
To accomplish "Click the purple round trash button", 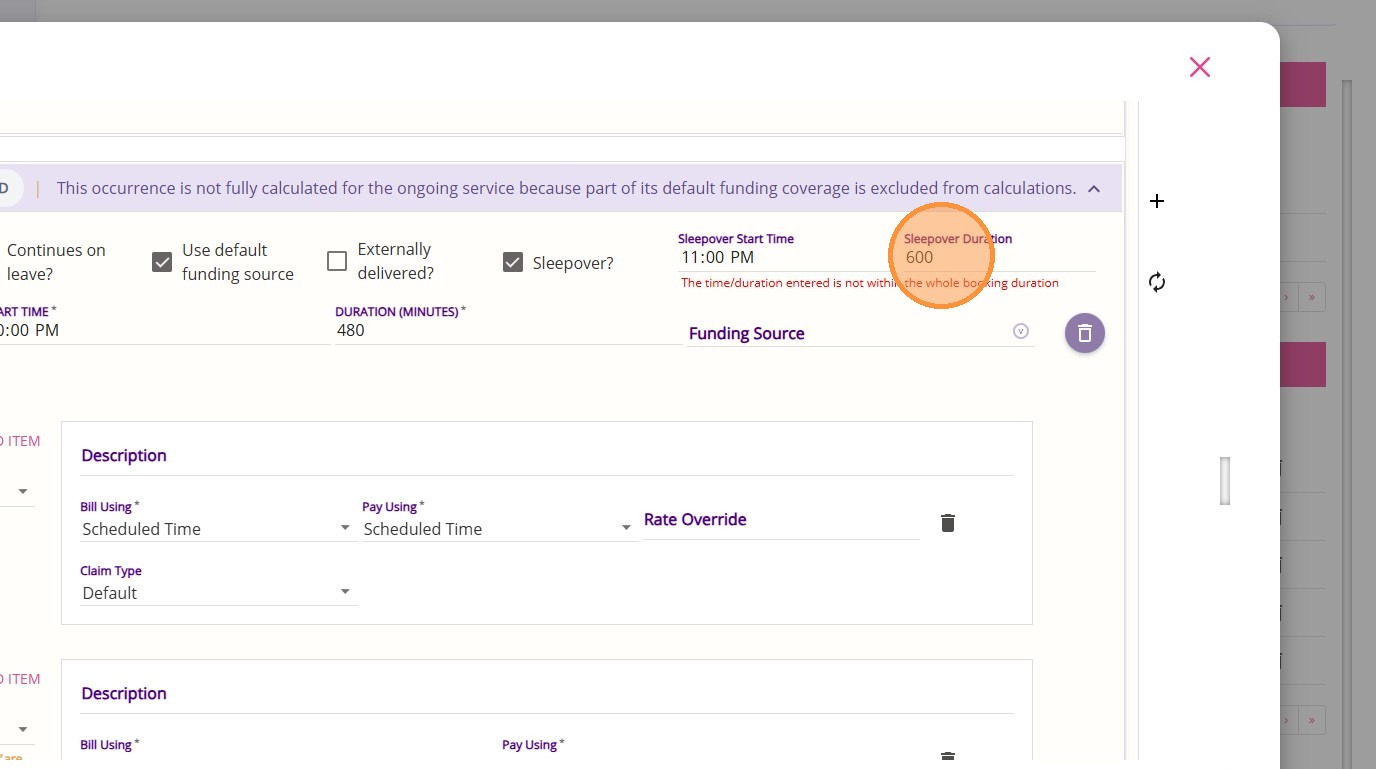I will pos(1084,333).
